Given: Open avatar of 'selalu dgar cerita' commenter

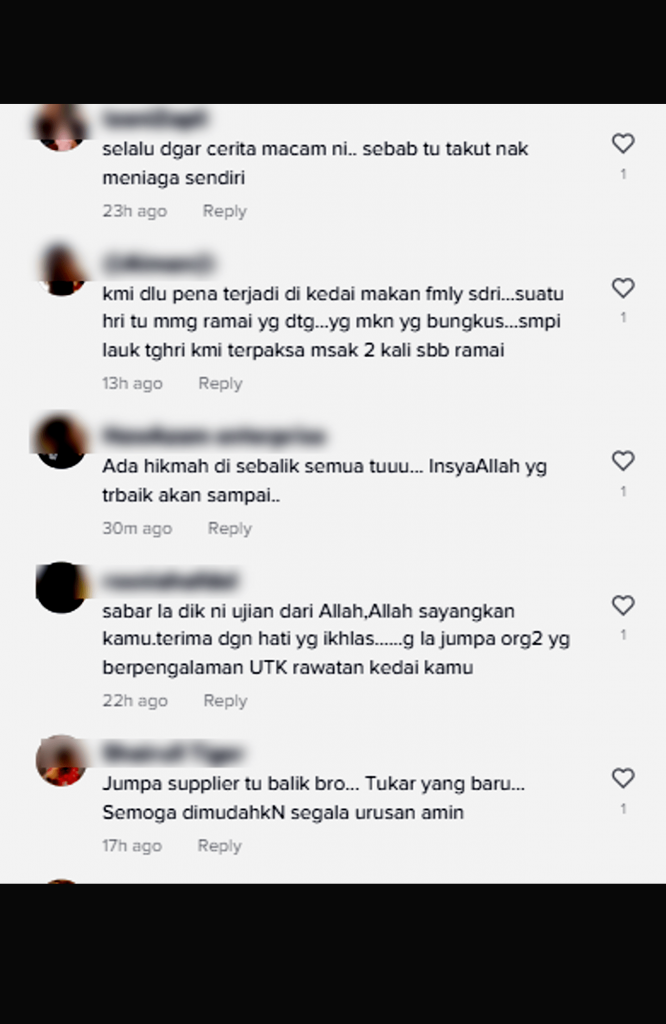Looking at the screenshot, I should tap(61, 126).
